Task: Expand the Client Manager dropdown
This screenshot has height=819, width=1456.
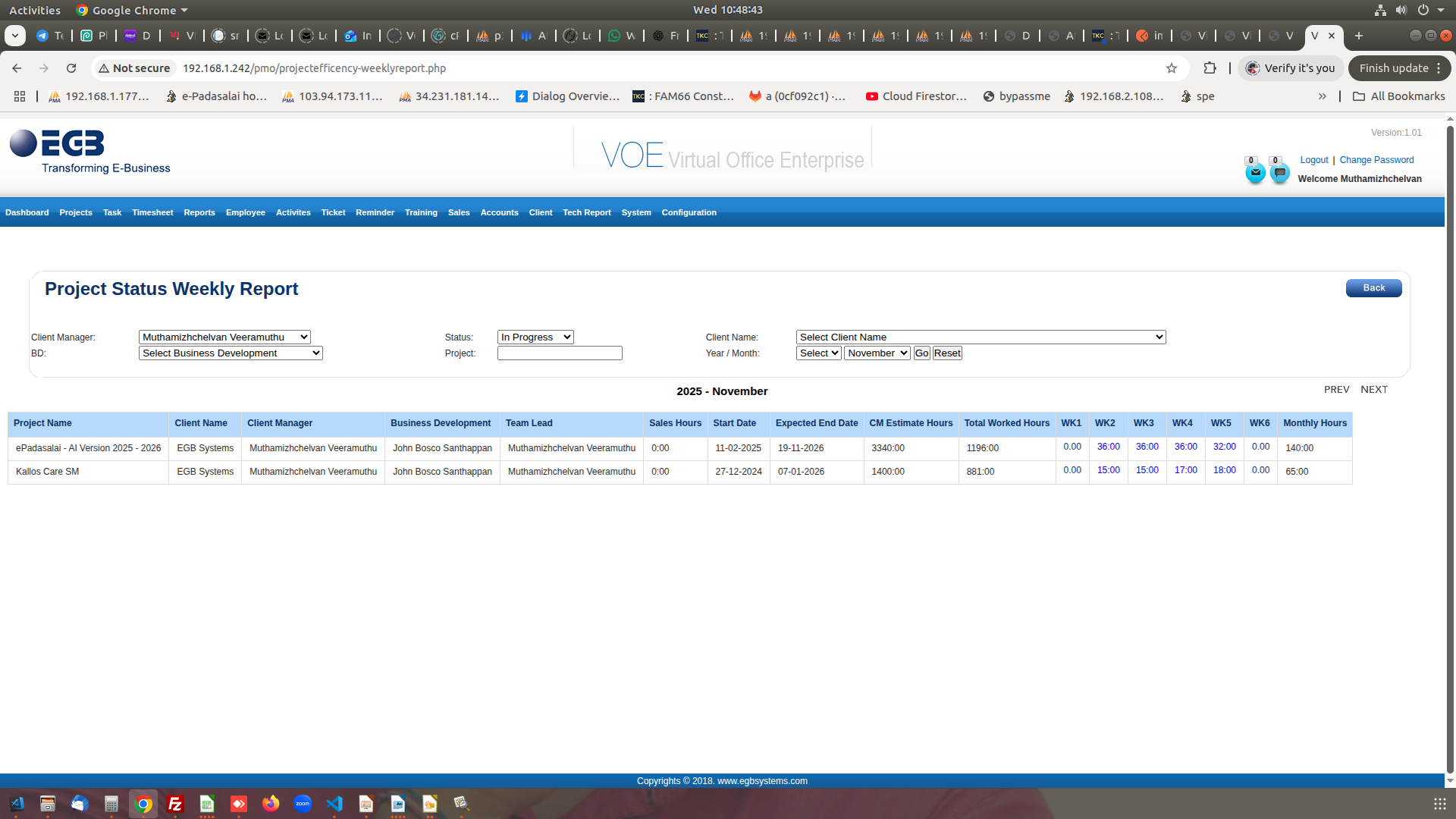Action: tap(224, 337)
